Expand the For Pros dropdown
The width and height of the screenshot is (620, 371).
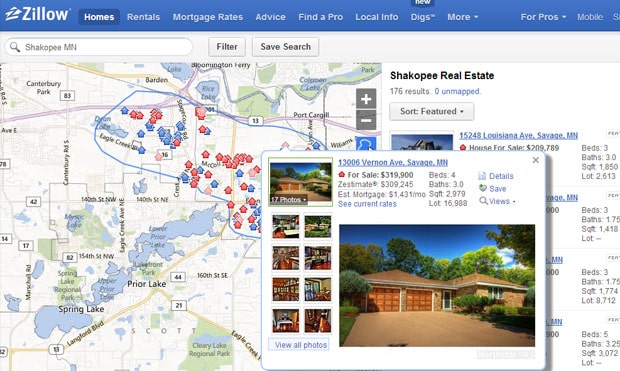click(543, 17)
